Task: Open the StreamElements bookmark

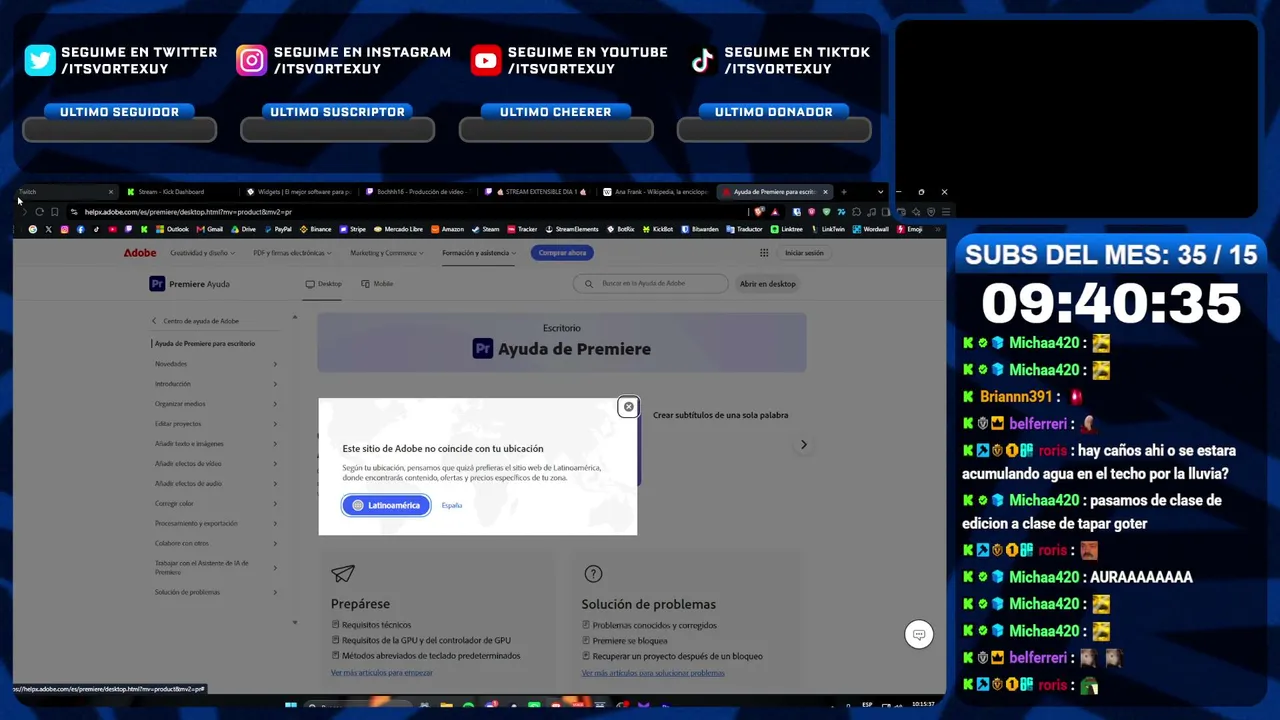Action: click(572, 229)
